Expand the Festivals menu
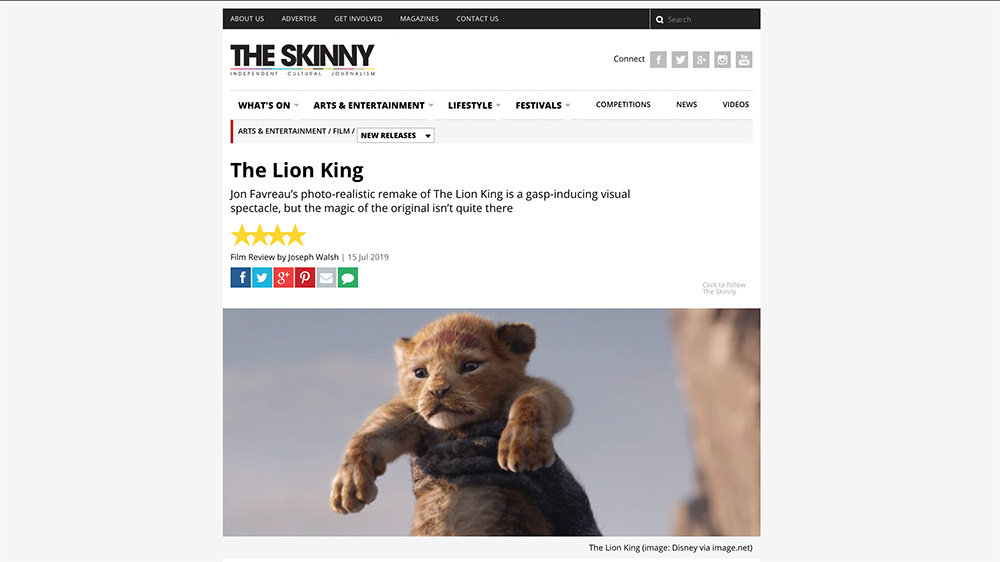The width and height of the screenshot is (1000, 562). point(543,105)
